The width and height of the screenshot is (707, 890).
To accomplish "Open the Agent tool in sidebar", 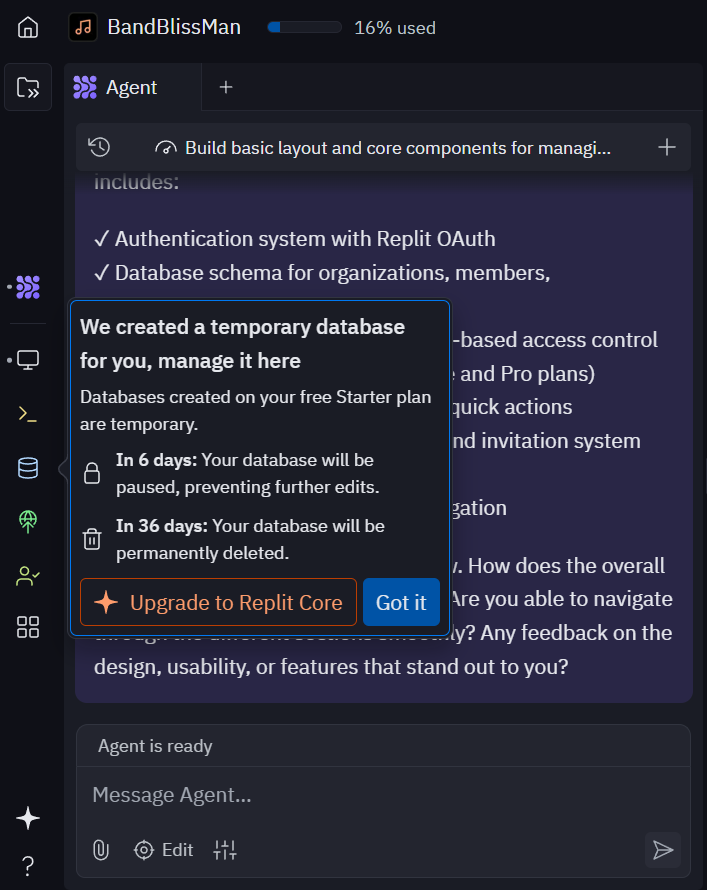I will [28, 287].
